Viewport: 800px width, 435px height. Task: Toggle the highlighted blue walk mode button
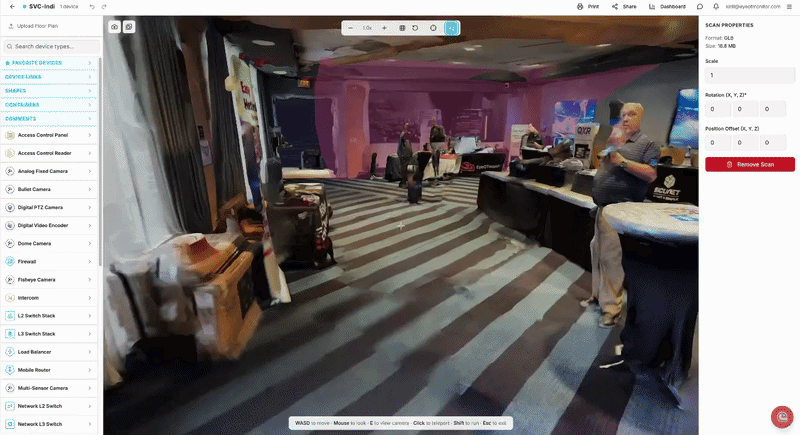tap(452, 28)
